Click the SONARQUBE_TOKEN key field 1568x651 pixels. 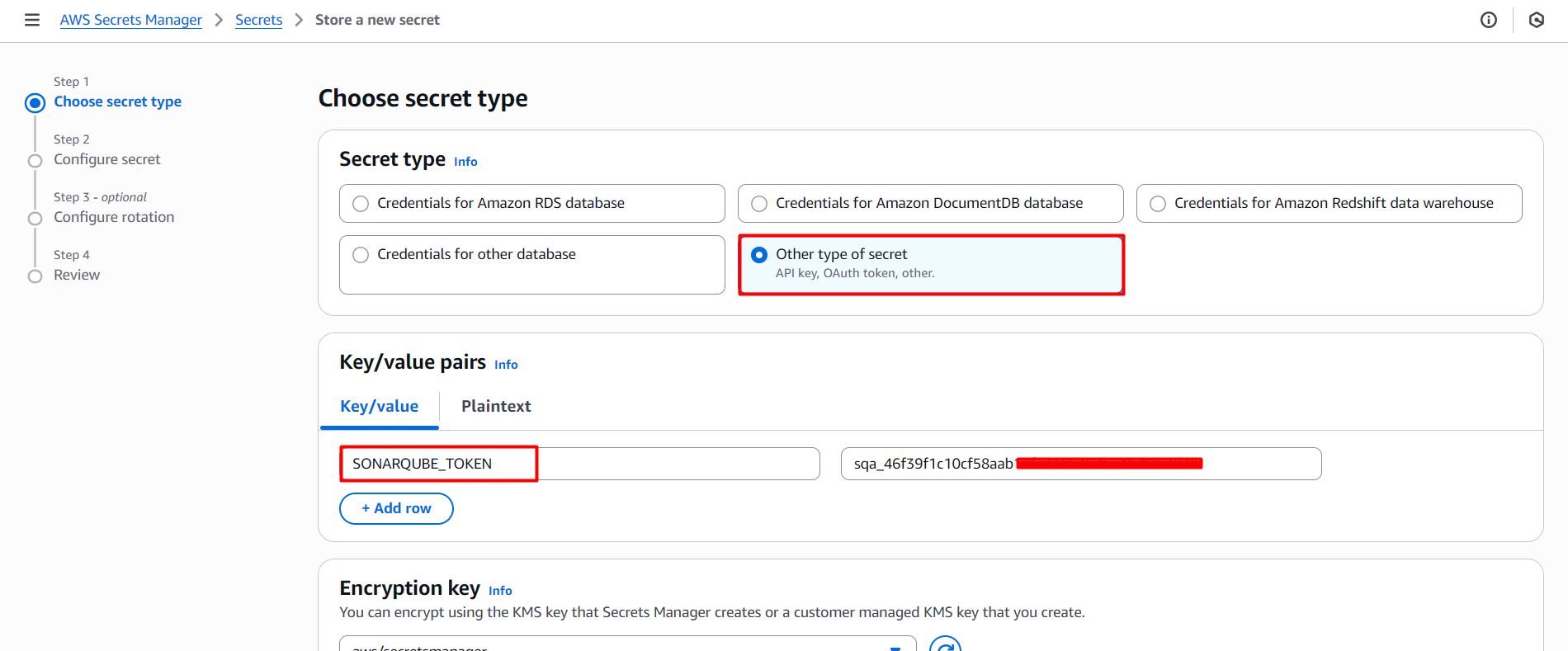point(579,464)
